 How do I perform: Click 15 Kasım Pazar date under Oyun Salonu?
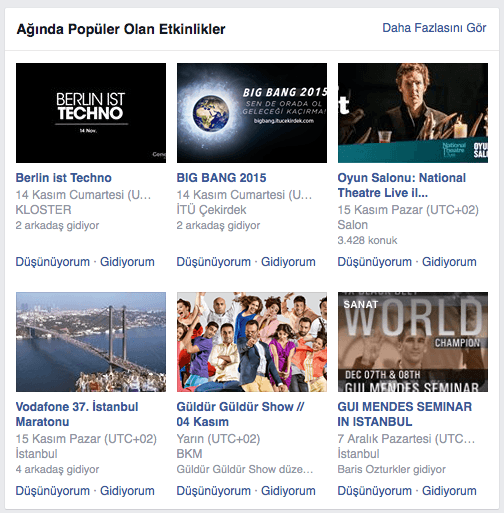[x=408, y=210]
